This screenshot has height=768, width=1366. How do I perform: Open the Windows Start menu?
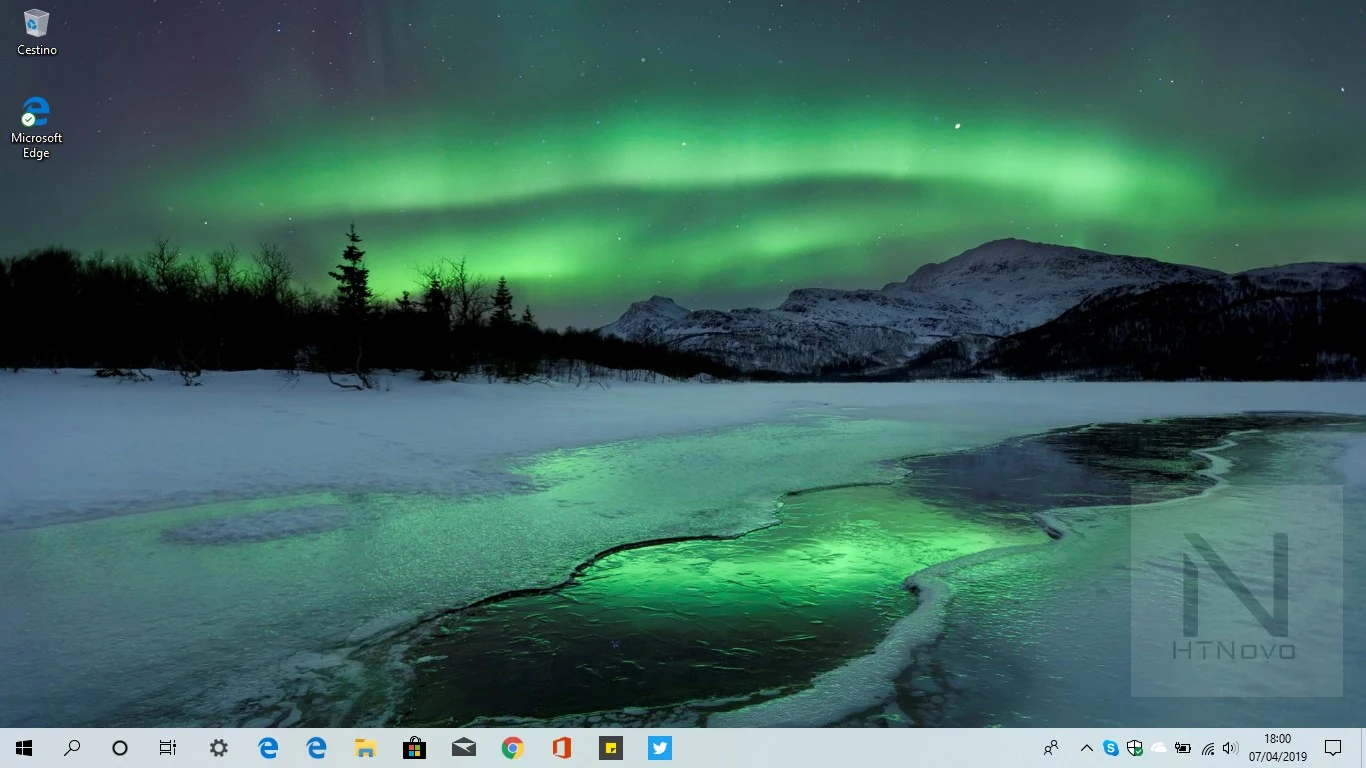tap(24, 748)
